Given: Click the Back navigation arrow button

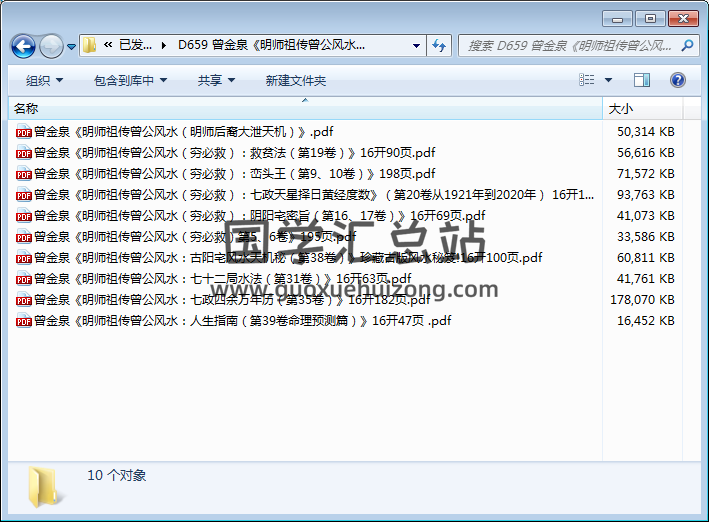Looking at the screenshot, I should [x=22, y=46].
